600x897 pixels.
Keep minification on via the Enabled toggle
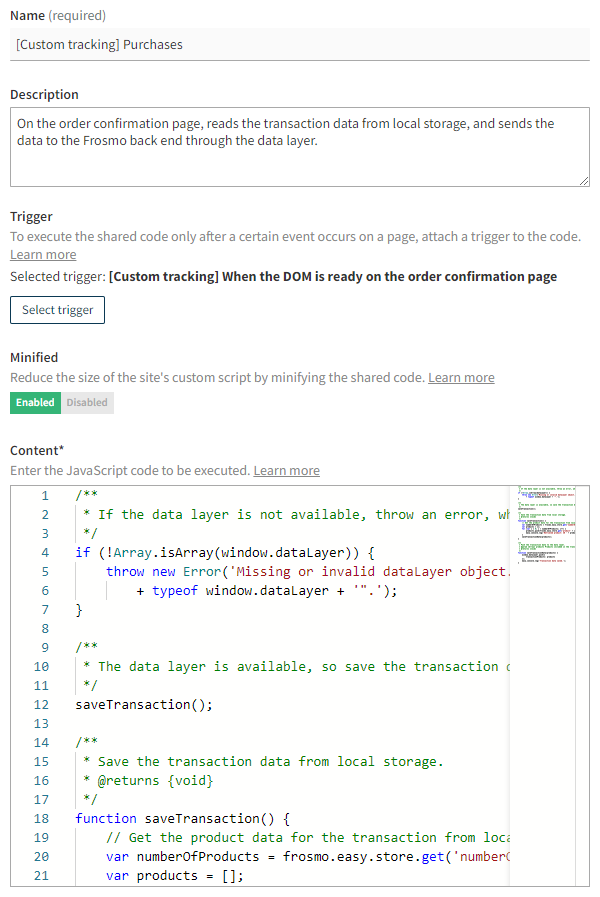click(x=34, y=402)
